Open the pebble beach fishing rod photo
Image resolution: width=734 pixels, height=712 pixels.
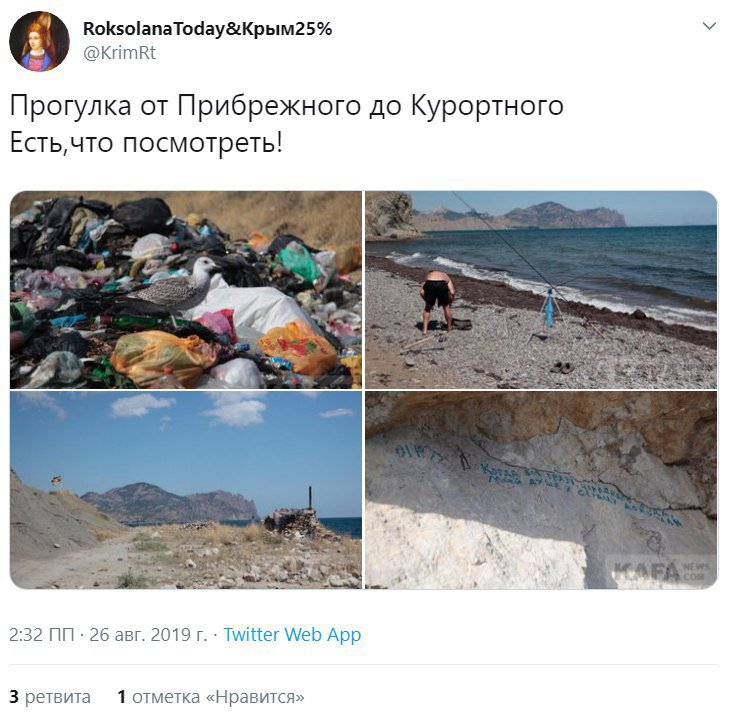point(541,290)
